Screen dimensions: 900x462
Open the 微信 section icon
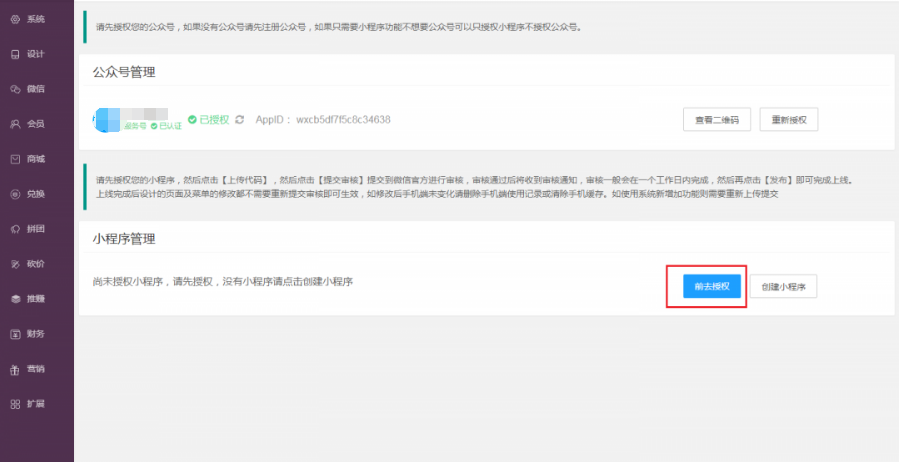point(15,89)
